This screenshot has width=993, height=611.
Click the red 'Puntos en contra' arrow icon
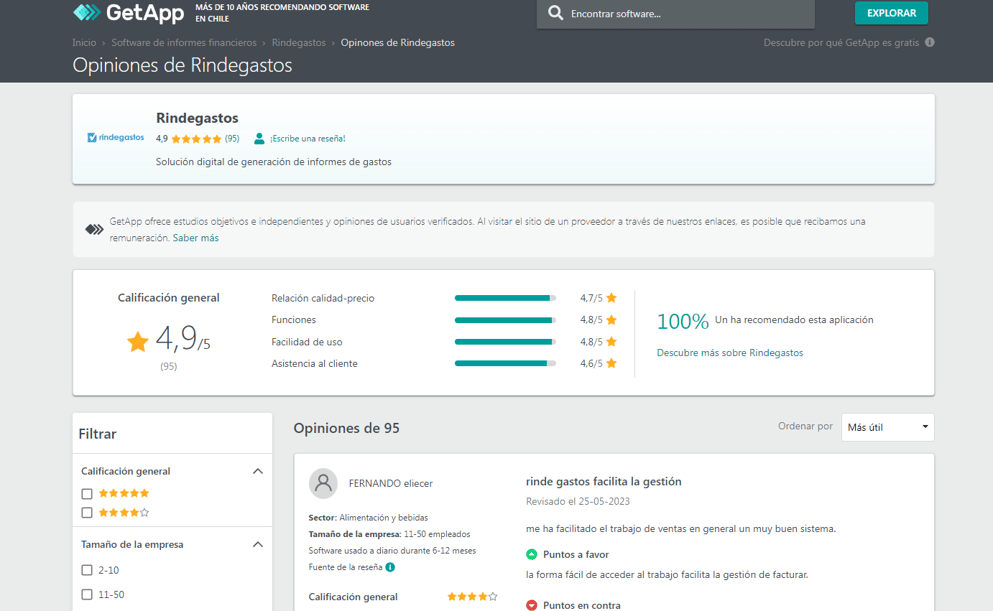click(x=531, y=604)
